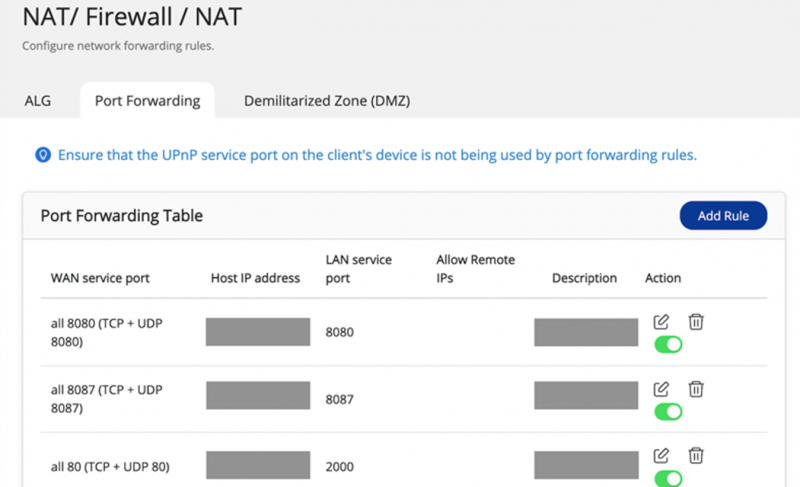This screenshot has width=800, height=487.
Task: Switch to the ALG tab
Action: coord(37,101)
